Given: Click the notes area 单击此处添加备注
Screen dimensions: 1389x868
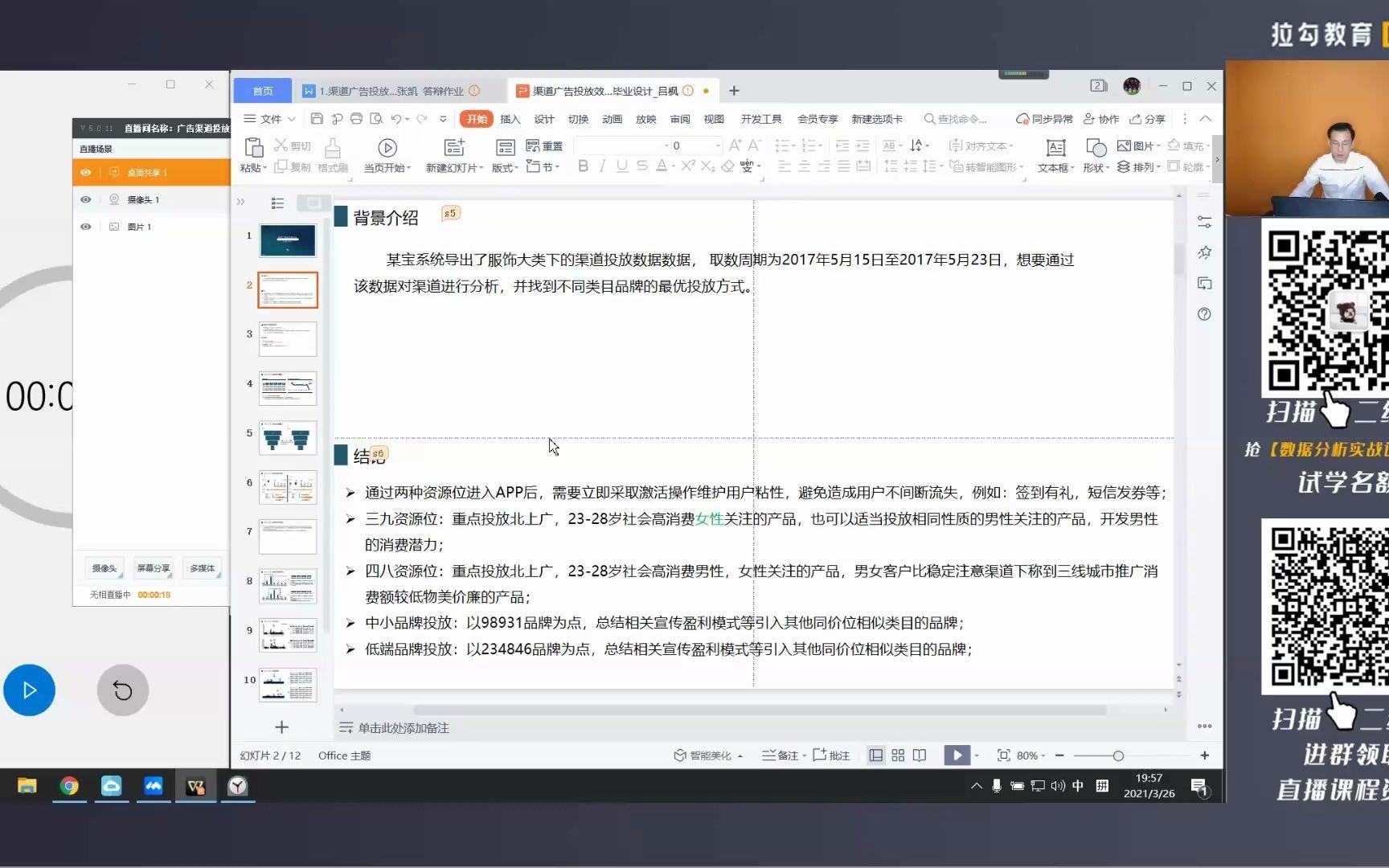Looking at the screenshot, I should [403, 728].
